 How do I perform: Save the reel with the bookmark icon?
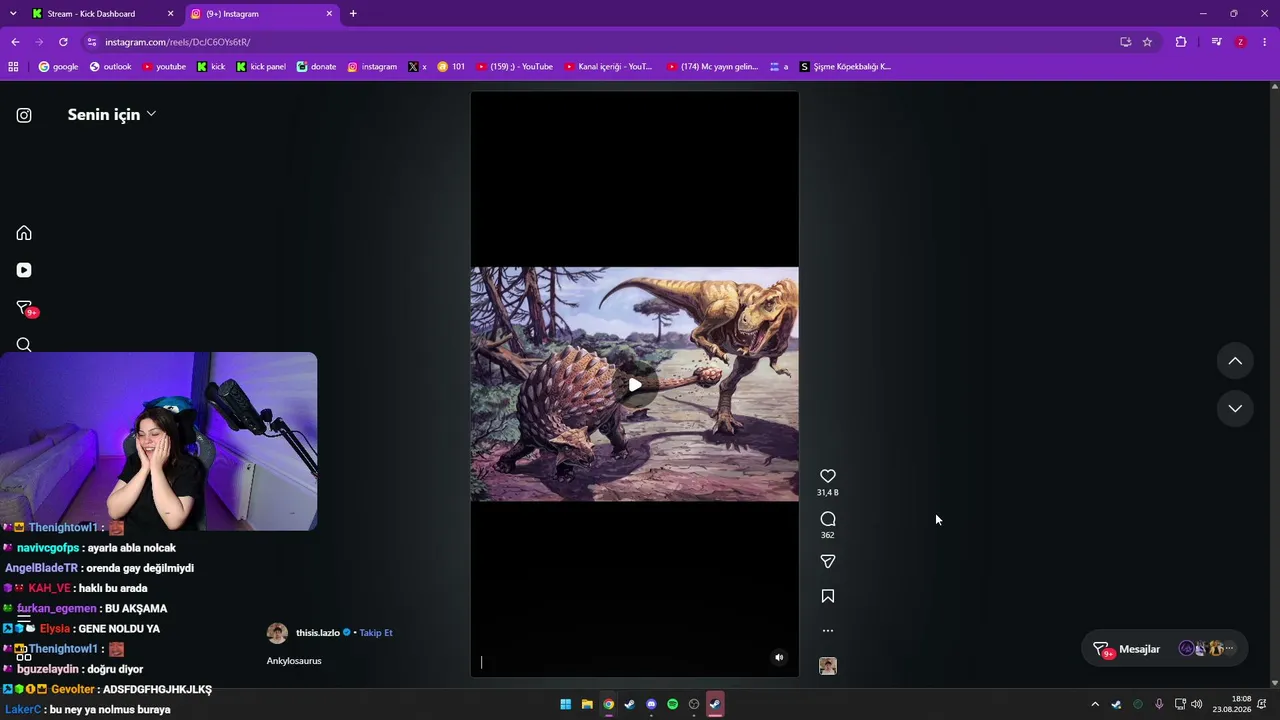(828, 596)
